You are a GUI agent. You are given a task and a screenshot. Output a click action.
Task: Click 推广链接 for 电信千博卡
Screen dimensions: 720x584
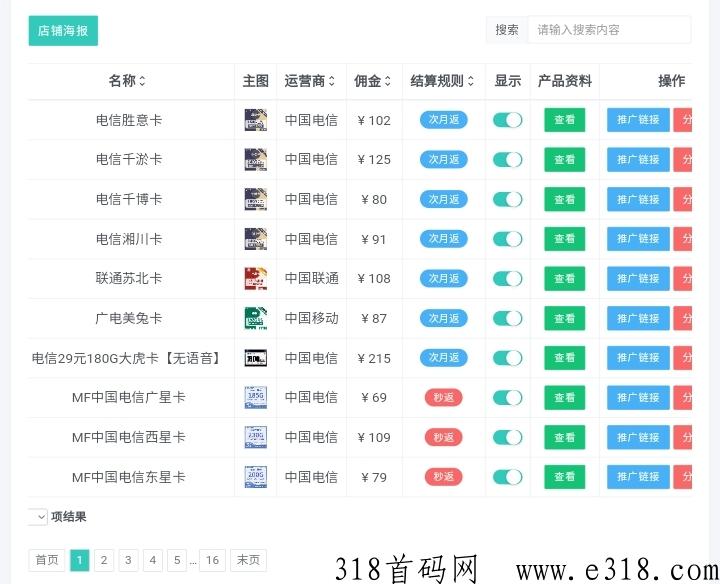[637, 199]
